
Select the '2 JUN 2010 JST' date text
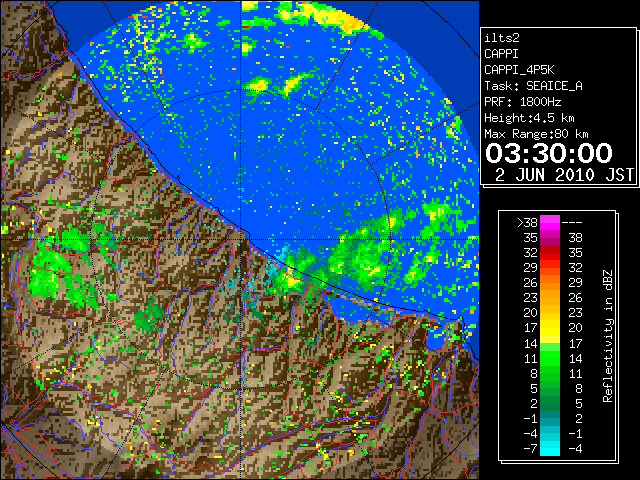coord(564,175)
